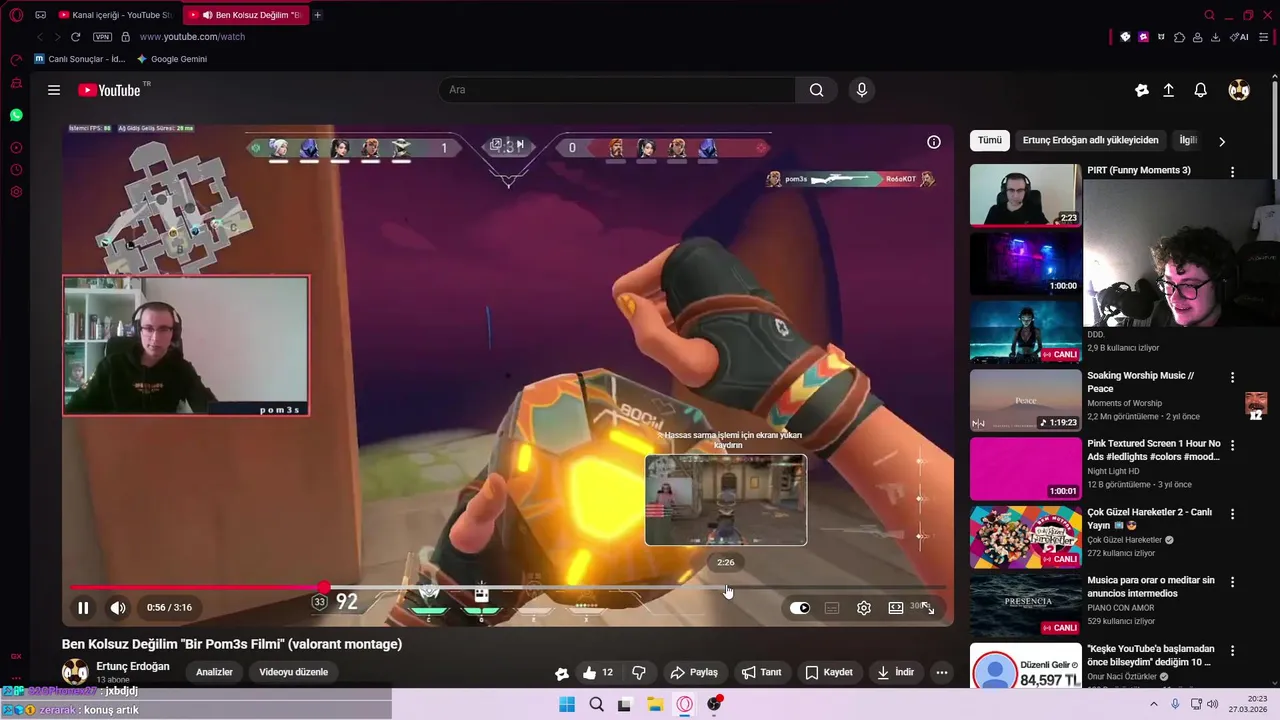The width and height of the screenshot is (1280, 720).
Task: Open Opera extensions cube icon
Action: click(1180, 37)
